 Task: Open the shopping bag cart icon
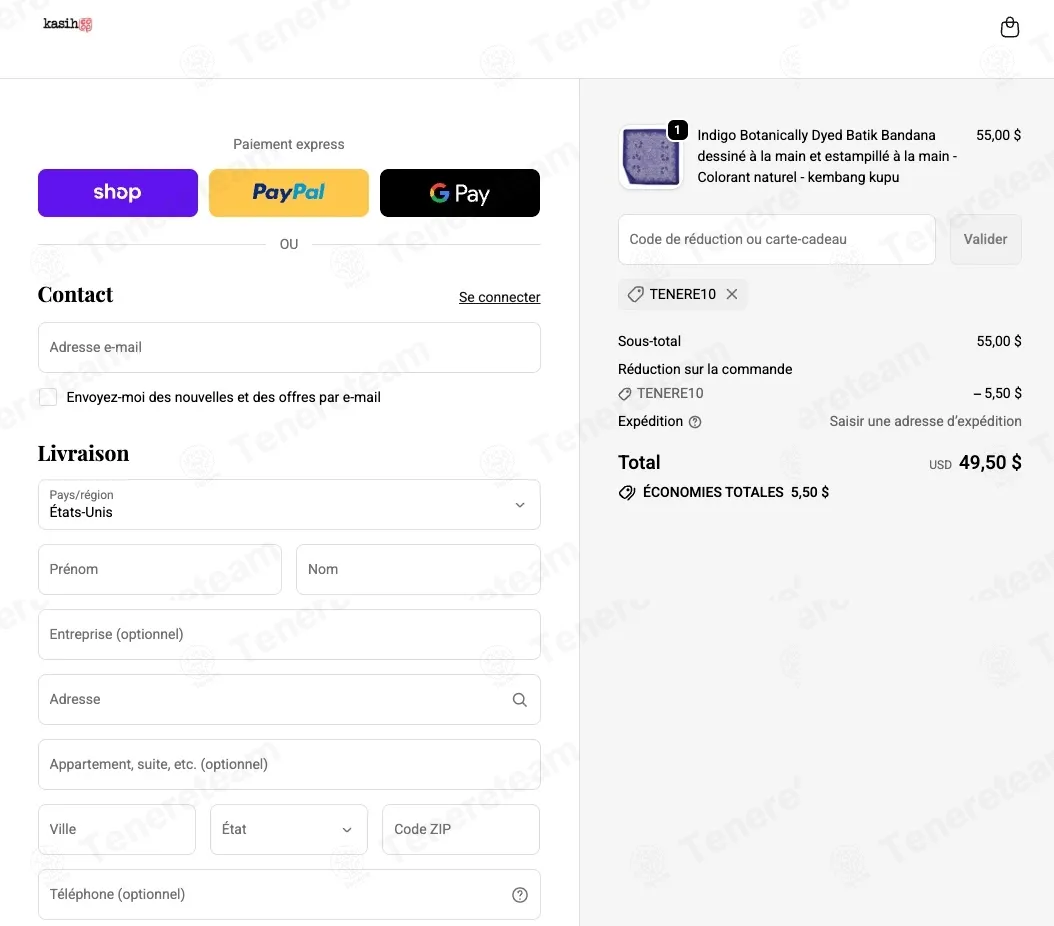pyautogui.click(x=1009, y=27)
